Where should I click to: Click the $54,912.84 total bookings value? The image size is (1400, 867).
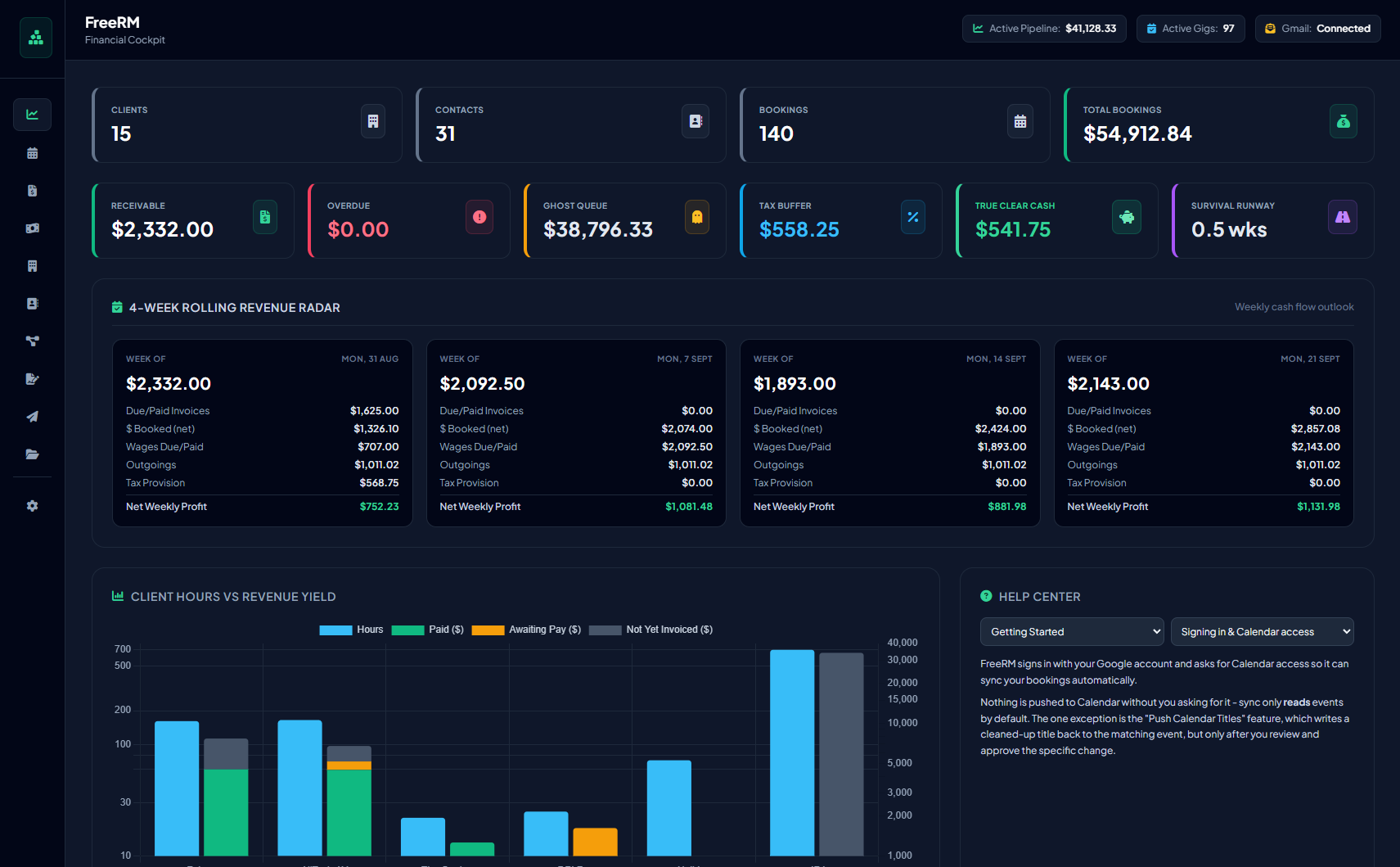(1137, 133)
